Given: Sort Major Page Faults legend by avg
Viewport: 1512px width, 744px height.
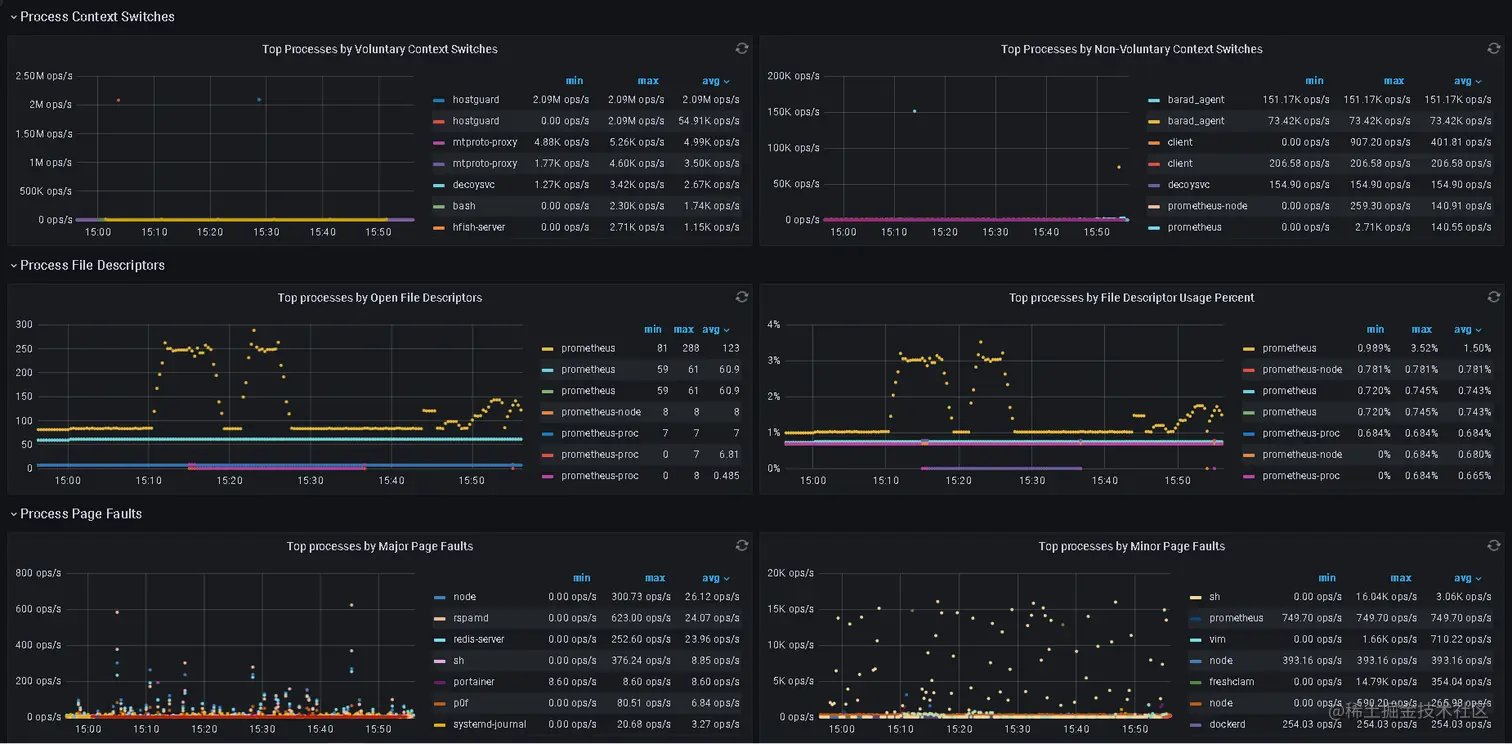Looking at the screenshot, I should click(x=716, y=578).
